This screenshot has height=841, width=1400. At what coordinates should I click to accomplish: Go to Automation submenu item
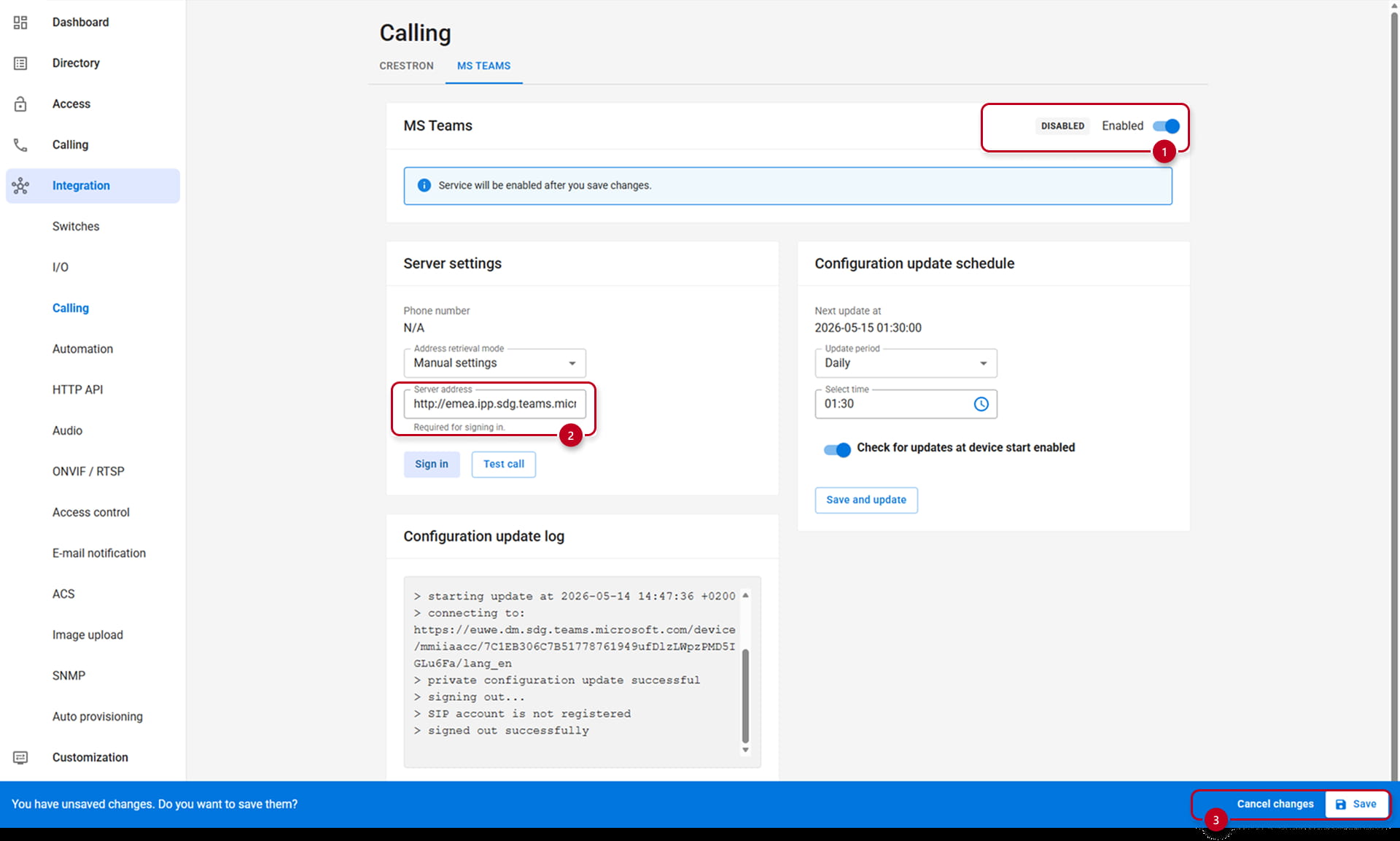82,349
